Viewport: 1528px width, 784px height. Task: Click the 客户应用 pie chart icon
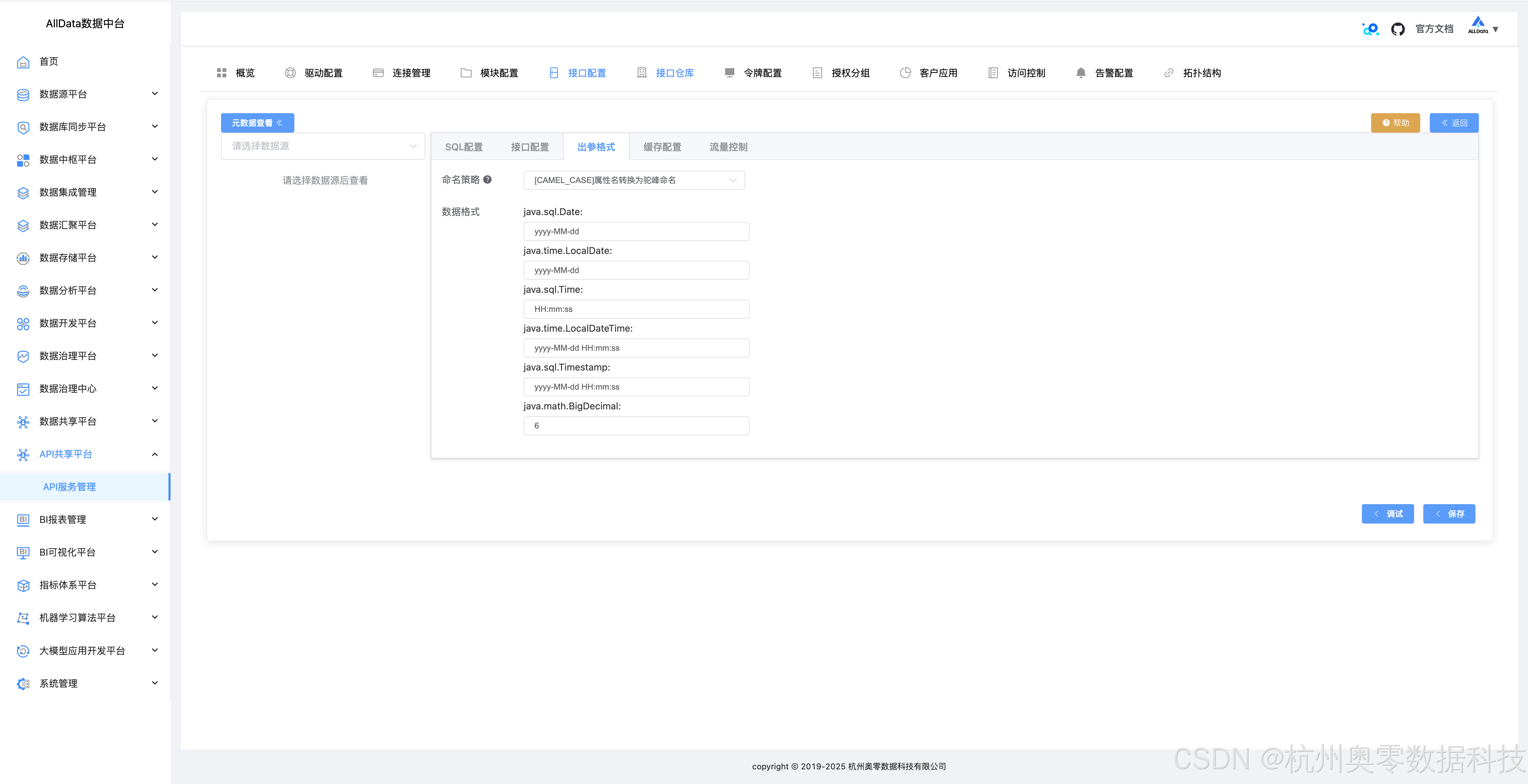click(905, 73)
